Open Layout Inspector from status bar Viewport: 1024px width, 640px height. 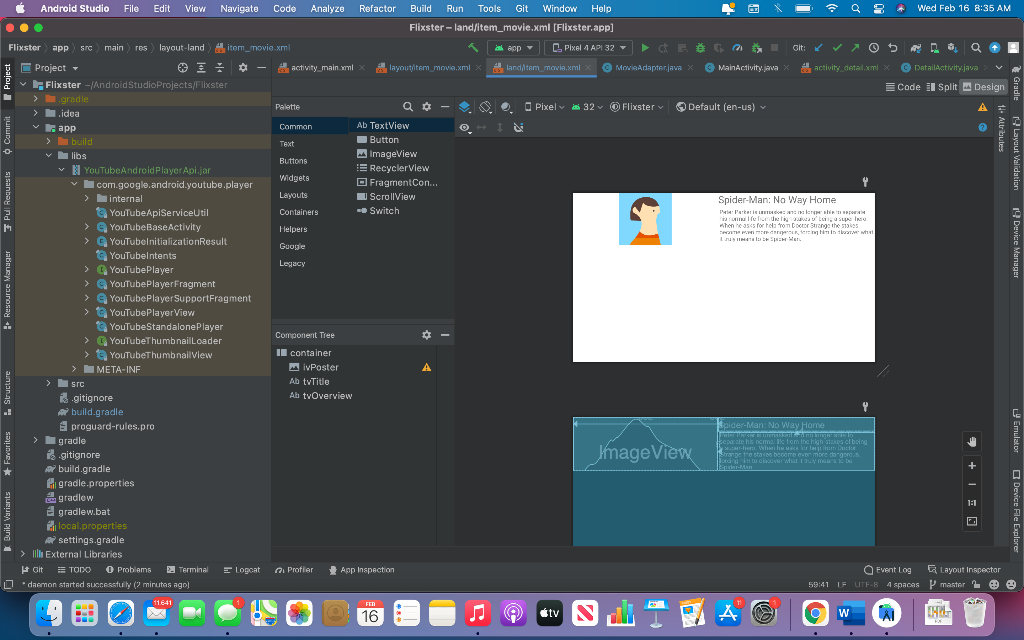(964, 570)
